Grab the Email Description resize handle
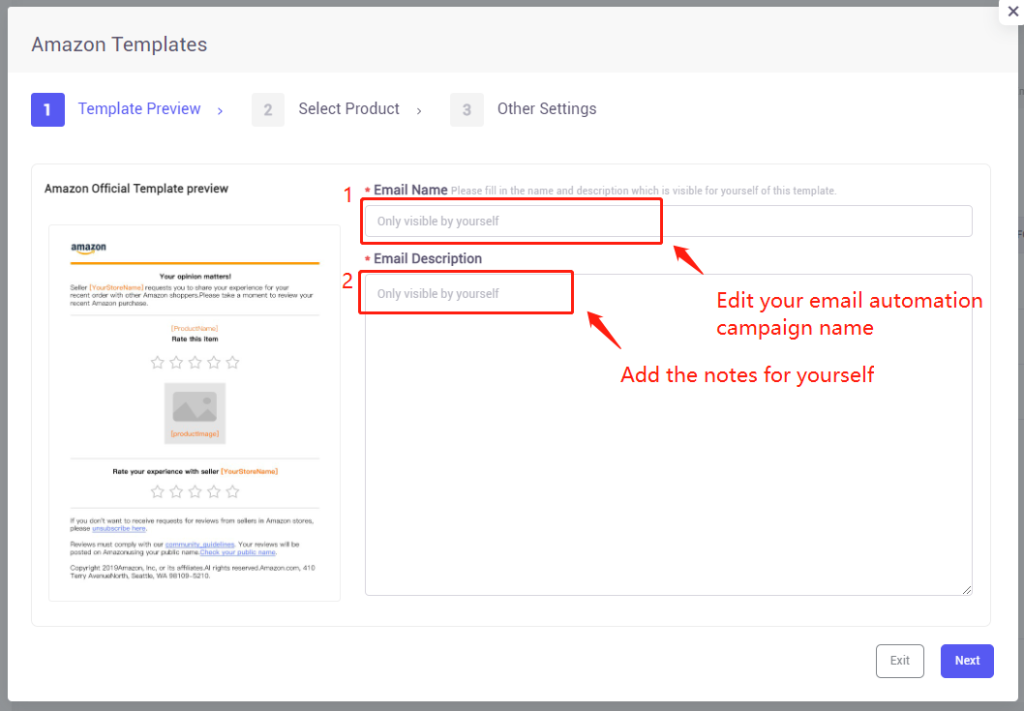The image size is (1024, 711). (967, 590)
